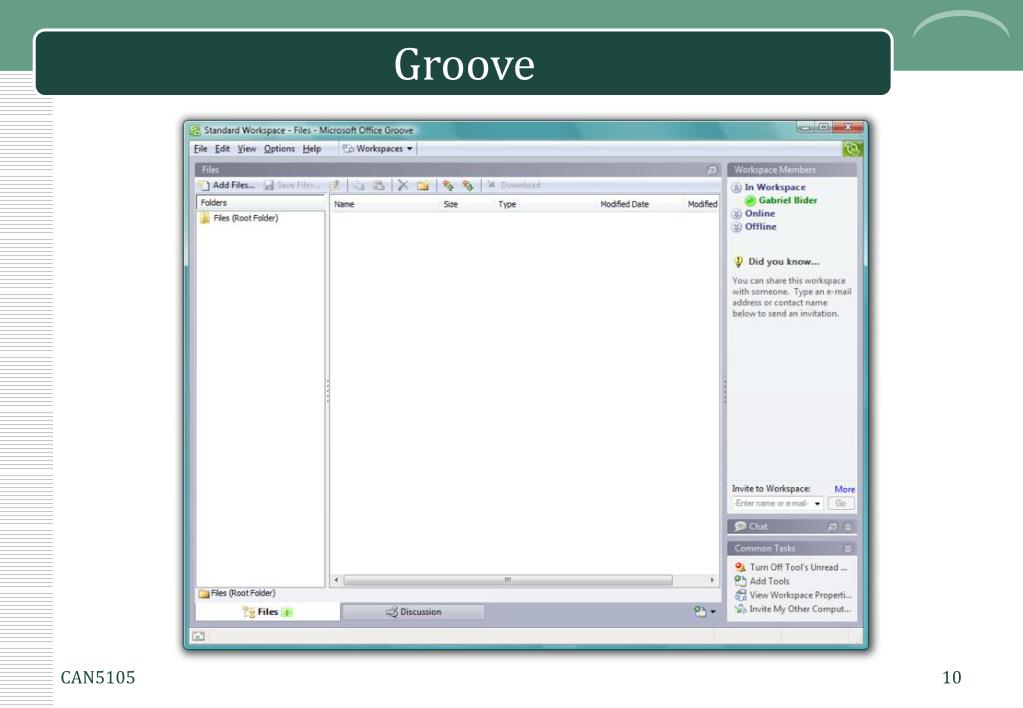Click the pop-out icon on the Chat bar
The image size is (1023, 708).
[x=832, y=527]
